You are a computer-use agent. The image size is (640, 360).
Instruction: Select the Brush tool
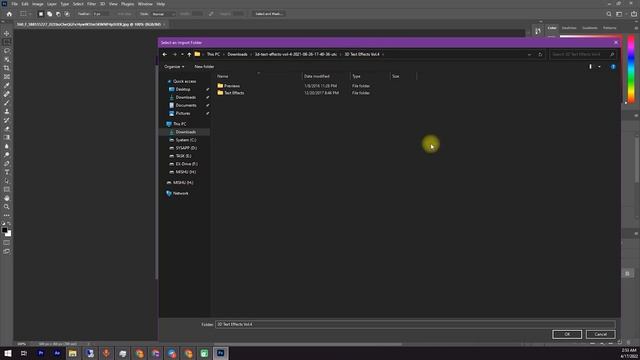click(x=7, y=103)
